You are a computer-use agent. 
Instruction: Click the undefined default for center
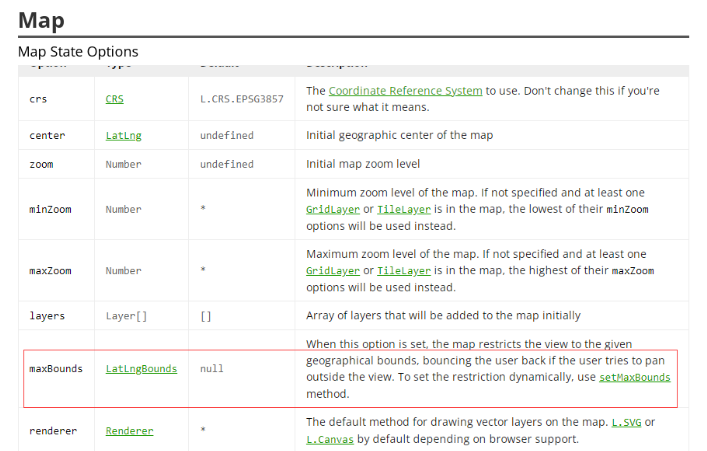pos(227,135)
